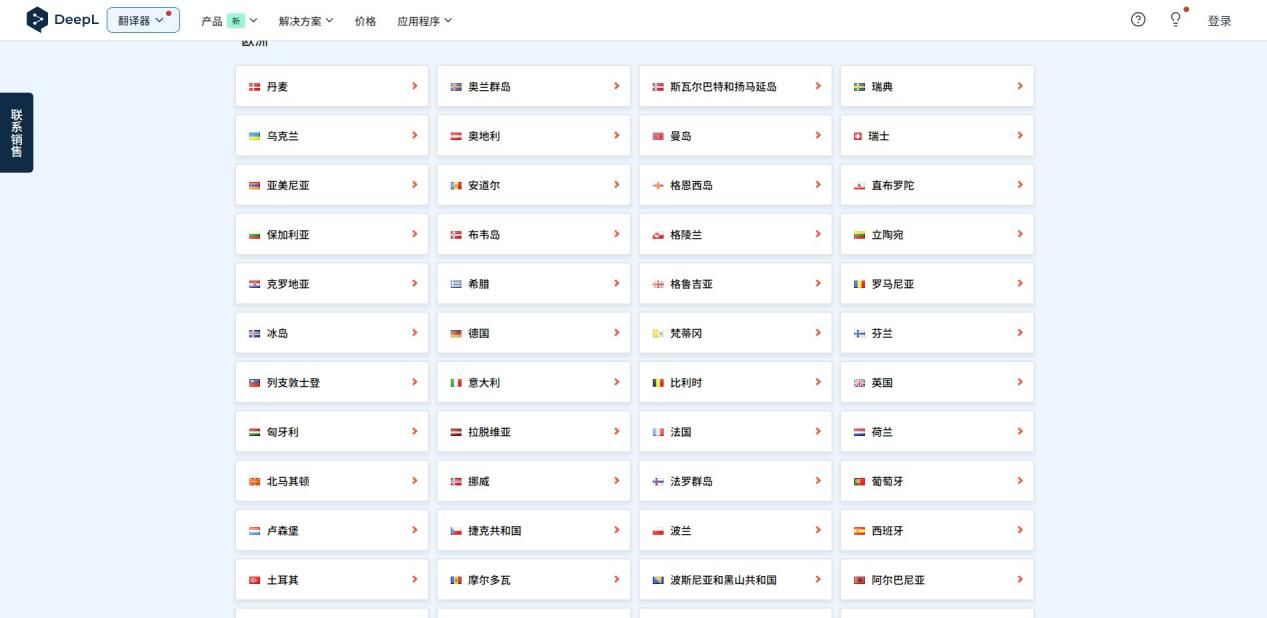This screenshot has height=618, width=1267.
Task: Click the Denmark flag icon next to 丹麦
Action: 254,87
